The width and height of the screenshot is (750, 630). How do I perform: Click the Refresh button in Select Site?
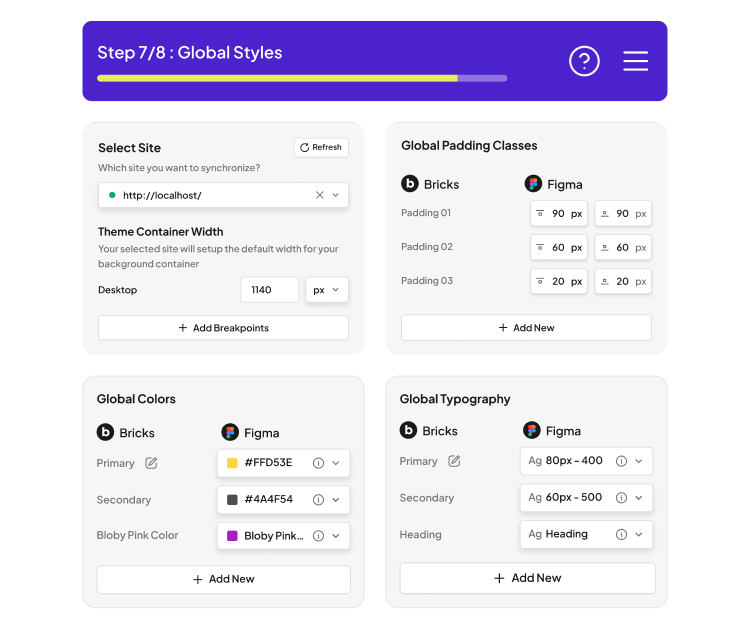(x=321, y=147)
